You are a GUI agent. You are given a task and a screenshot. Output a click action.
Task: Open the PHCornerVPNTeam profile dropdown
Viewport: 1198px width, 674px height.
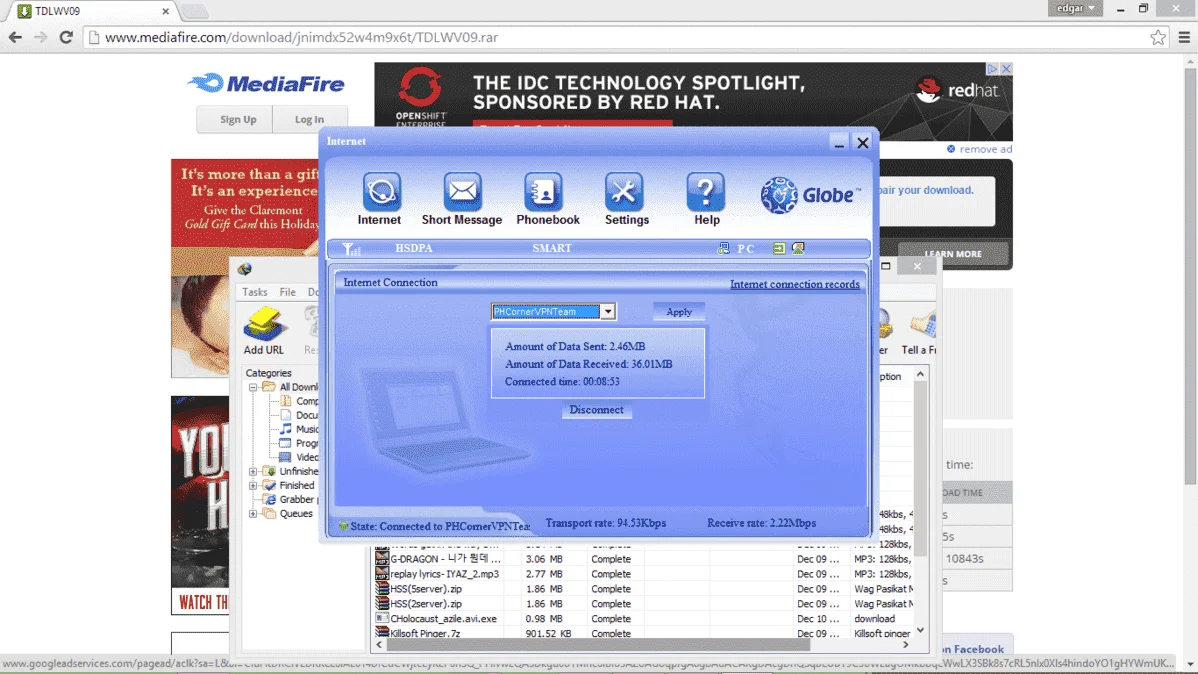(607, 311)
